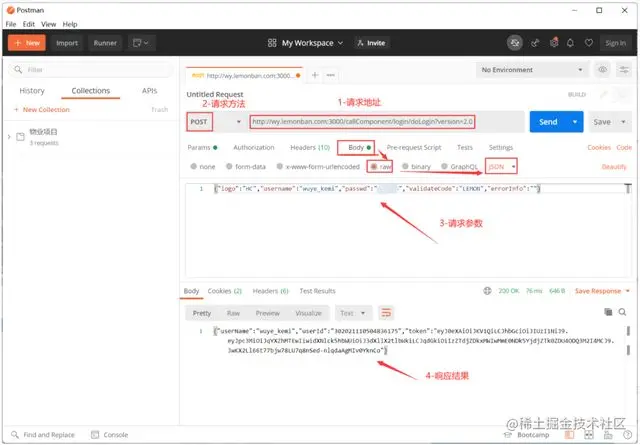Open the environment quick look eye icon
640x445 pixels.
(x=602, y=70)
